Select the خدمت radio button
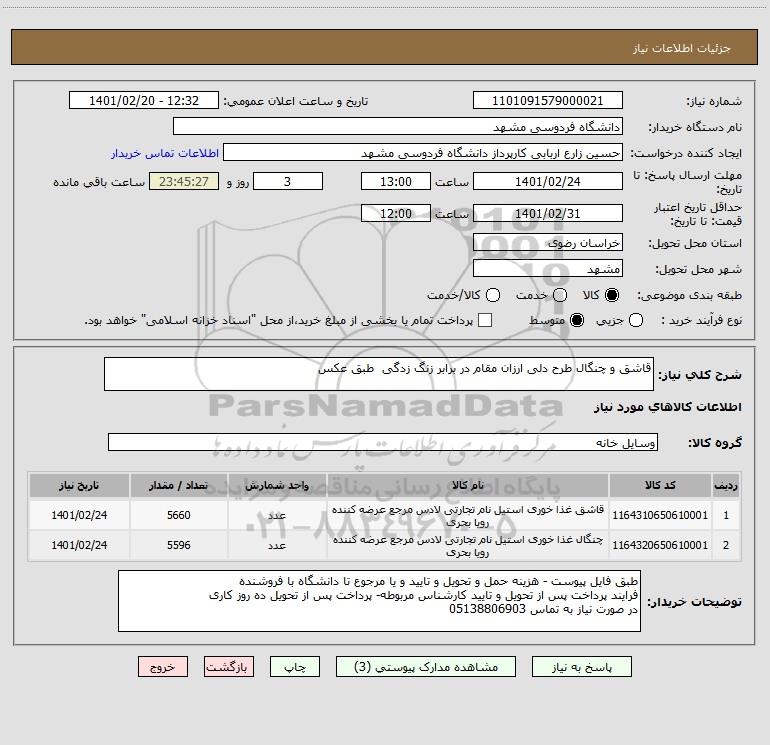 click(560, 295)
